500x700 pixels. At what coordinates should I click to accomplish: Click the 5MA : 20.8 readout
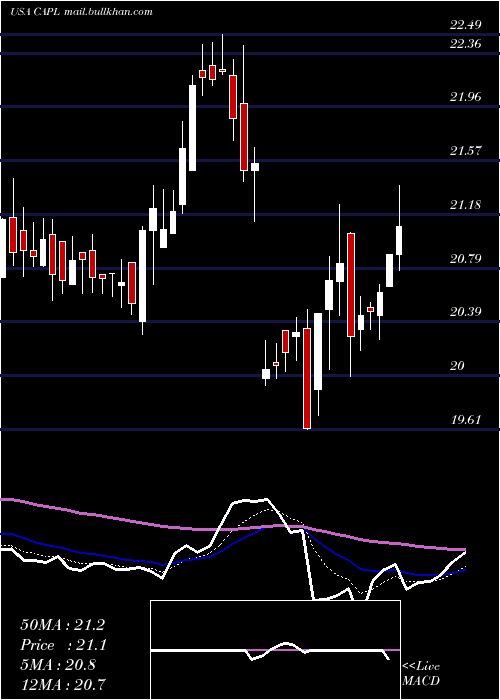coord(58,664)
